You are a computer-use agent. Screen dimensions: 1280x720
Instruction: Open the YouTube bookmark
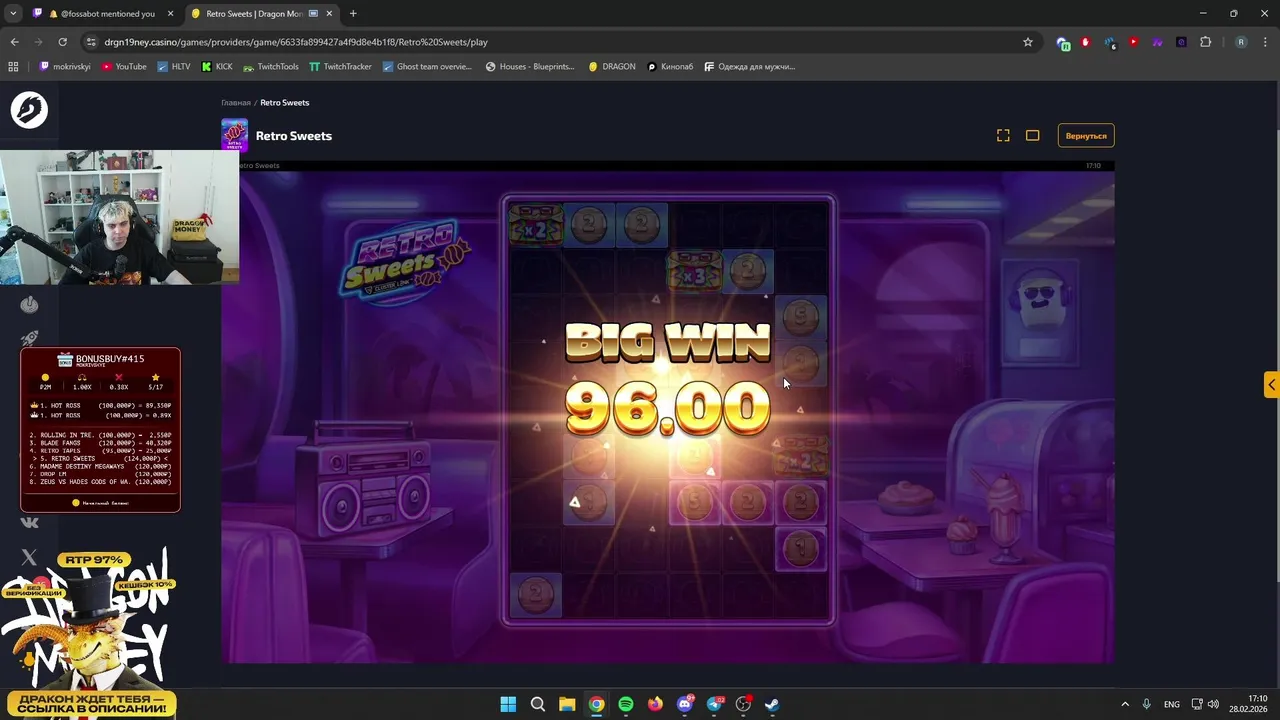point(124,67)
